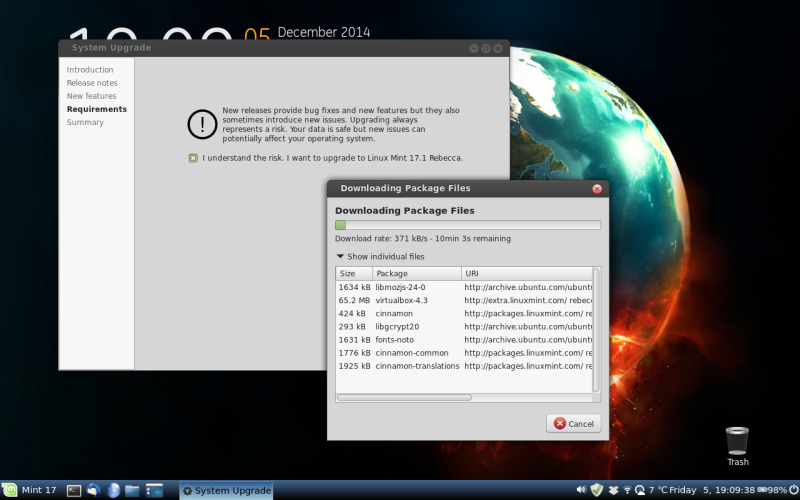Viewport: 800px width, 500px height.
Task: Open the Mint 17 start menu
Action: [x=30, y=490]
